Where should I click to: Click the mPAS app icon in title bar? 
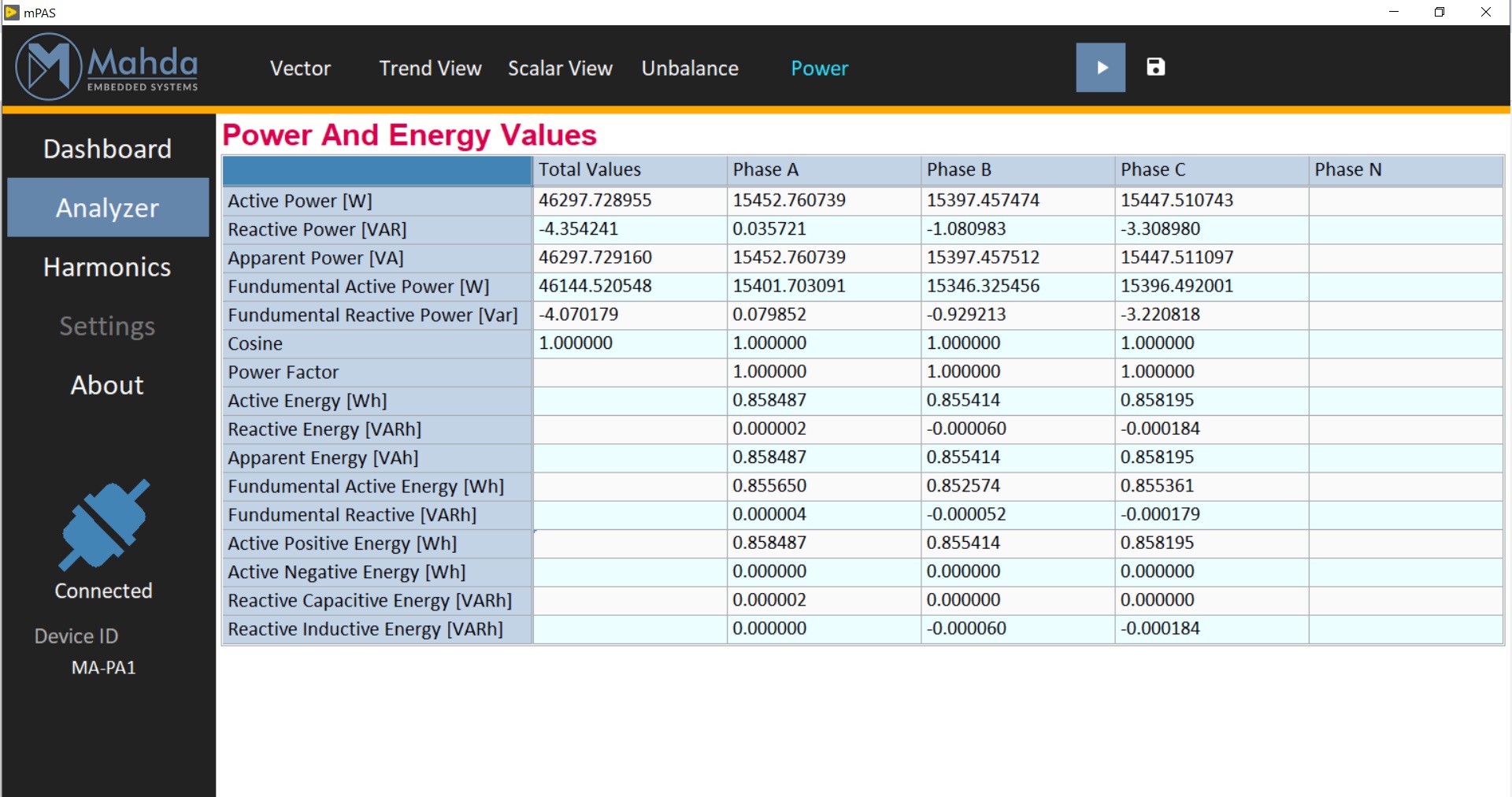pyautogui.click(x=11, y=12)
